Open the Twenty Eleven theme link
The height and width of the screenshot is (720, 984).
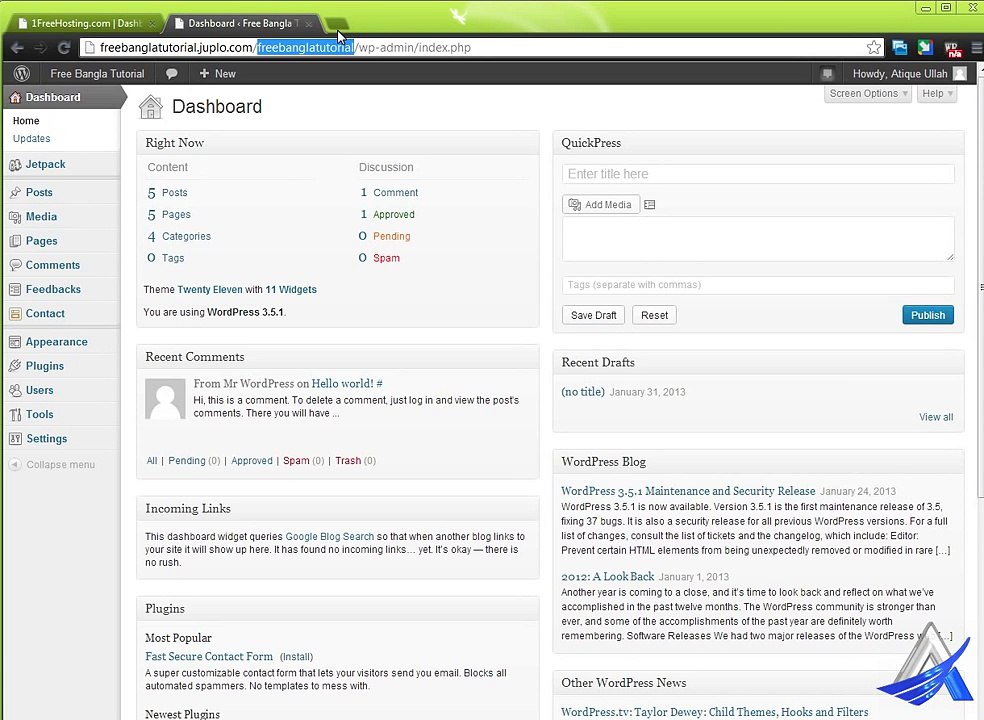[210, 289]
